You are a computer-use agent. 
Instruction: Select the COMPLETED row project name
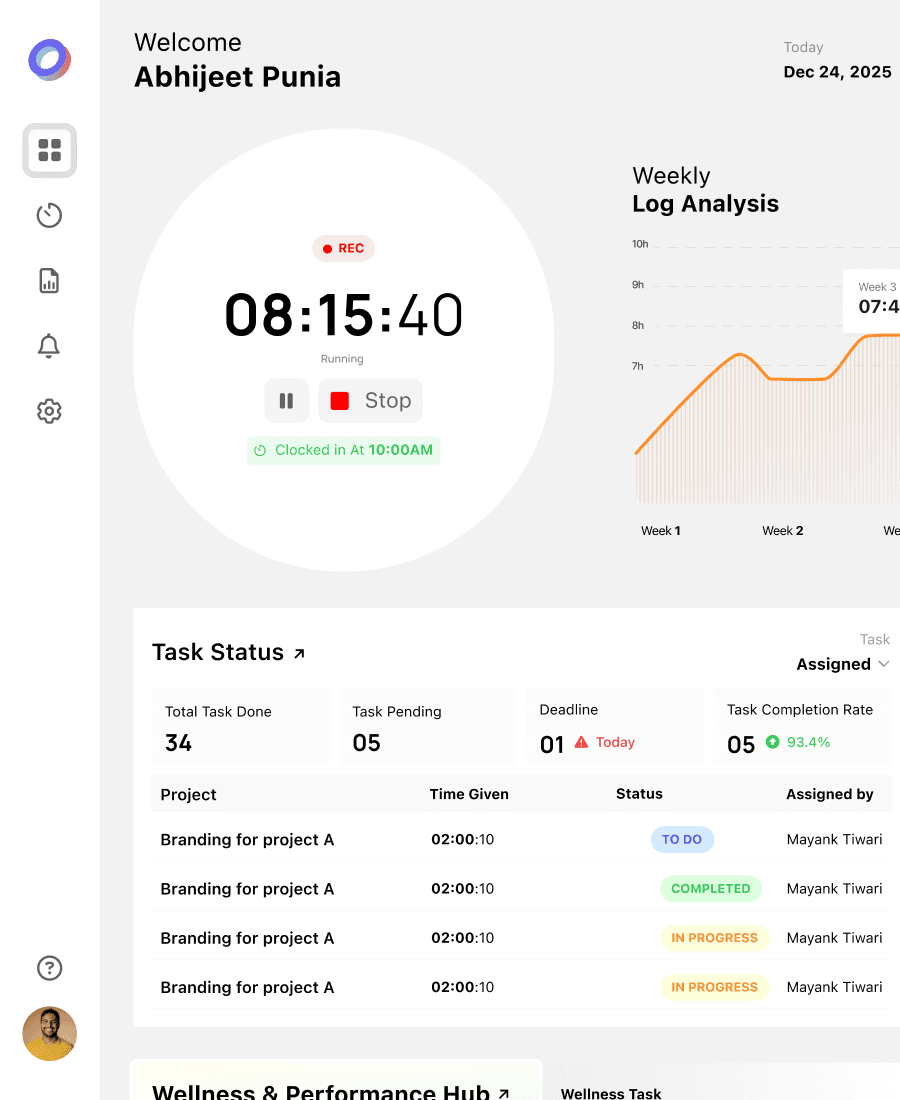point(247,889)
